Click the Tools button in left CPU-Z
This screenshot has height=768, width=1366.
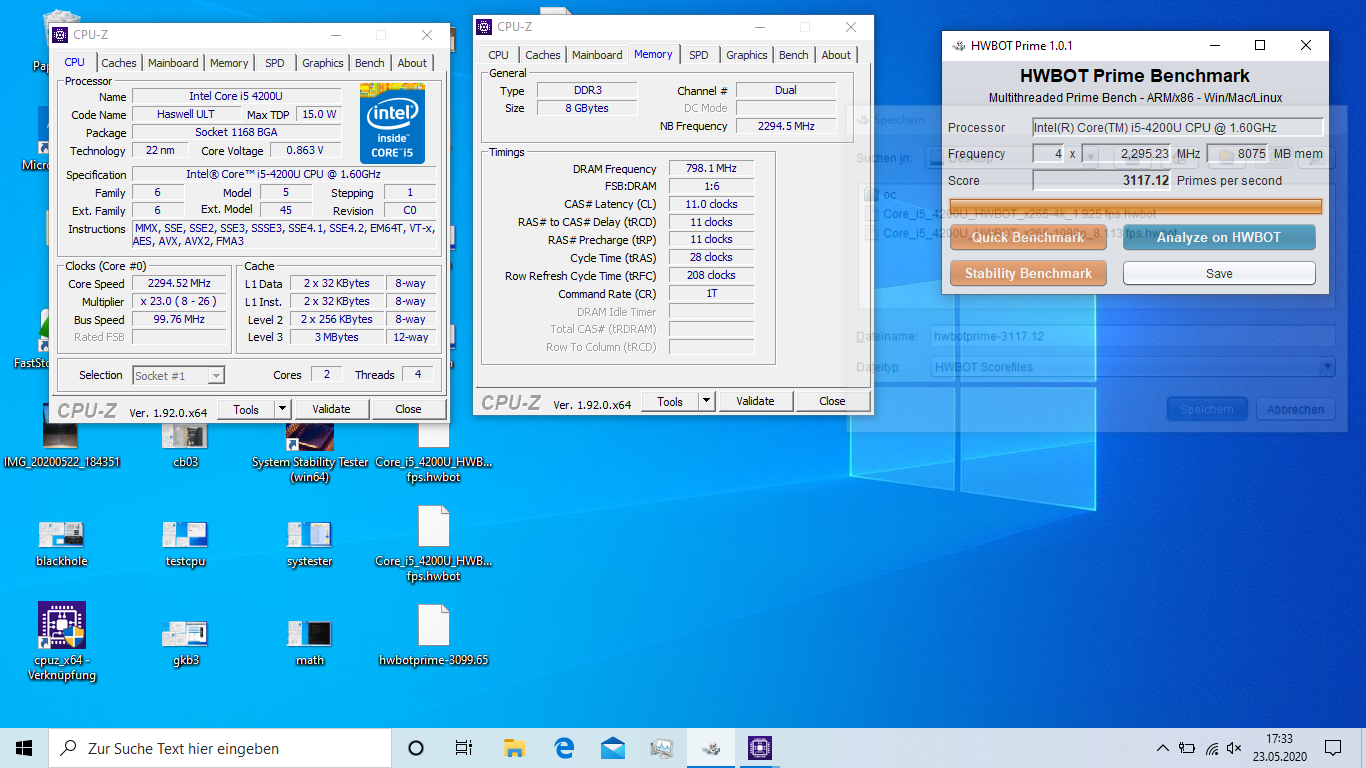click(x=246, y=409)
